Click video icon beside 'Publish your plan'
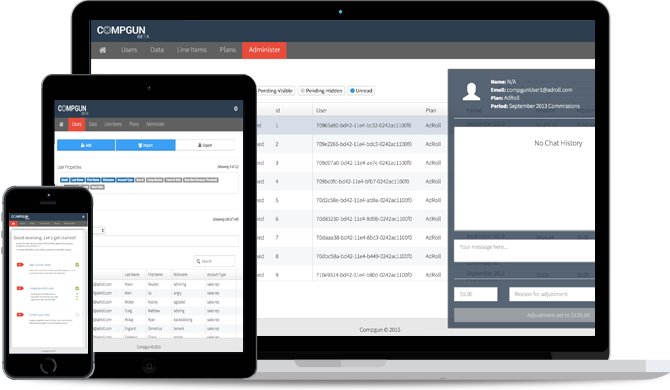 point(20,314)
